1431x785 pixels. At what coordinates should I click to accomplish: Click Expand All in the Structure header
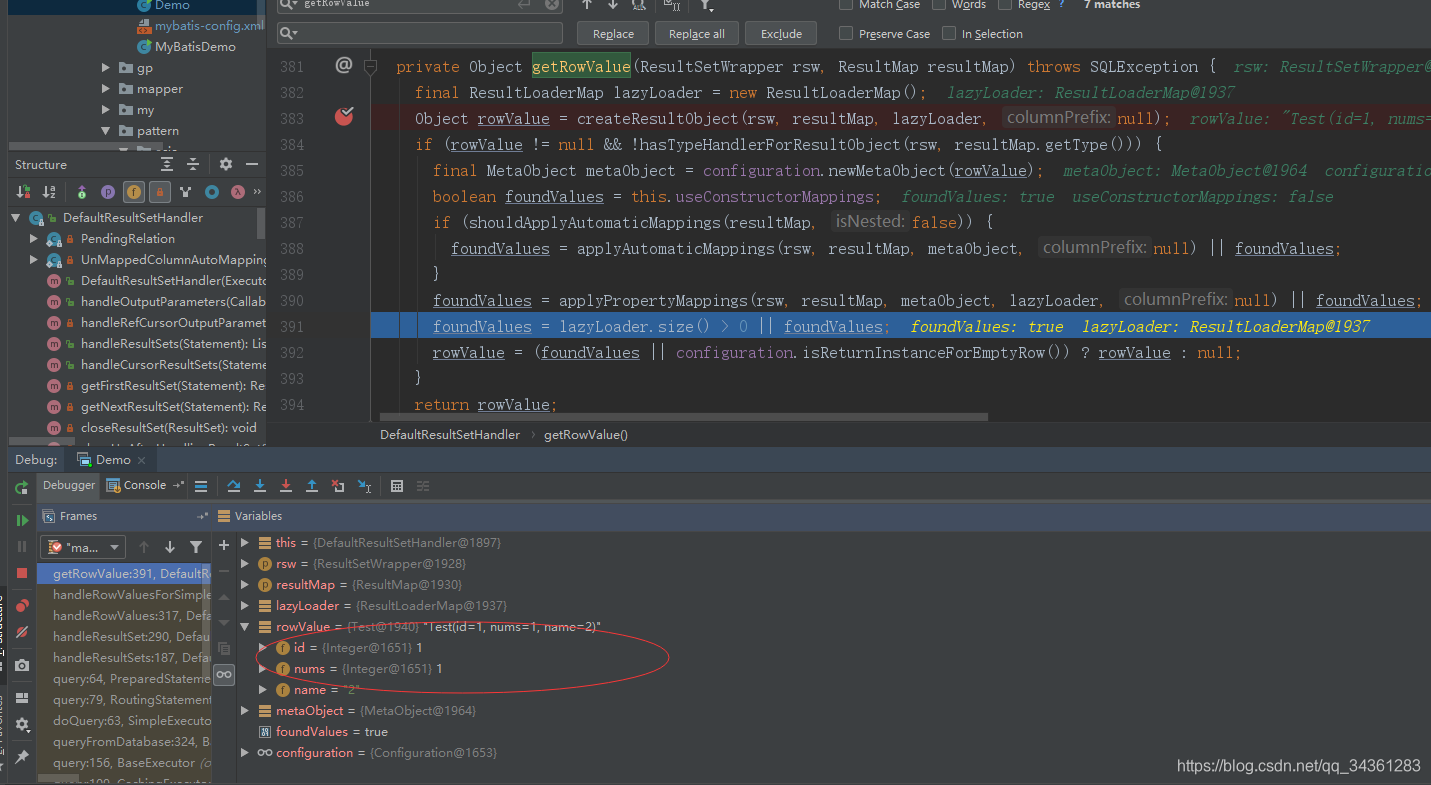167,164
